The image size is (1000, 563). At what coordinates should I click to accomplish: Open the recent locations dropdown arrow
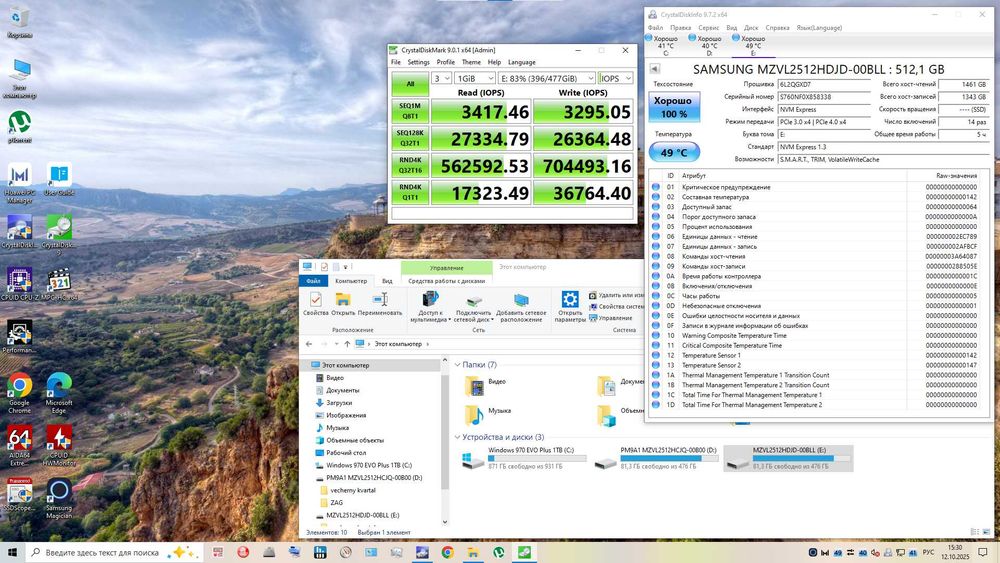335,344
